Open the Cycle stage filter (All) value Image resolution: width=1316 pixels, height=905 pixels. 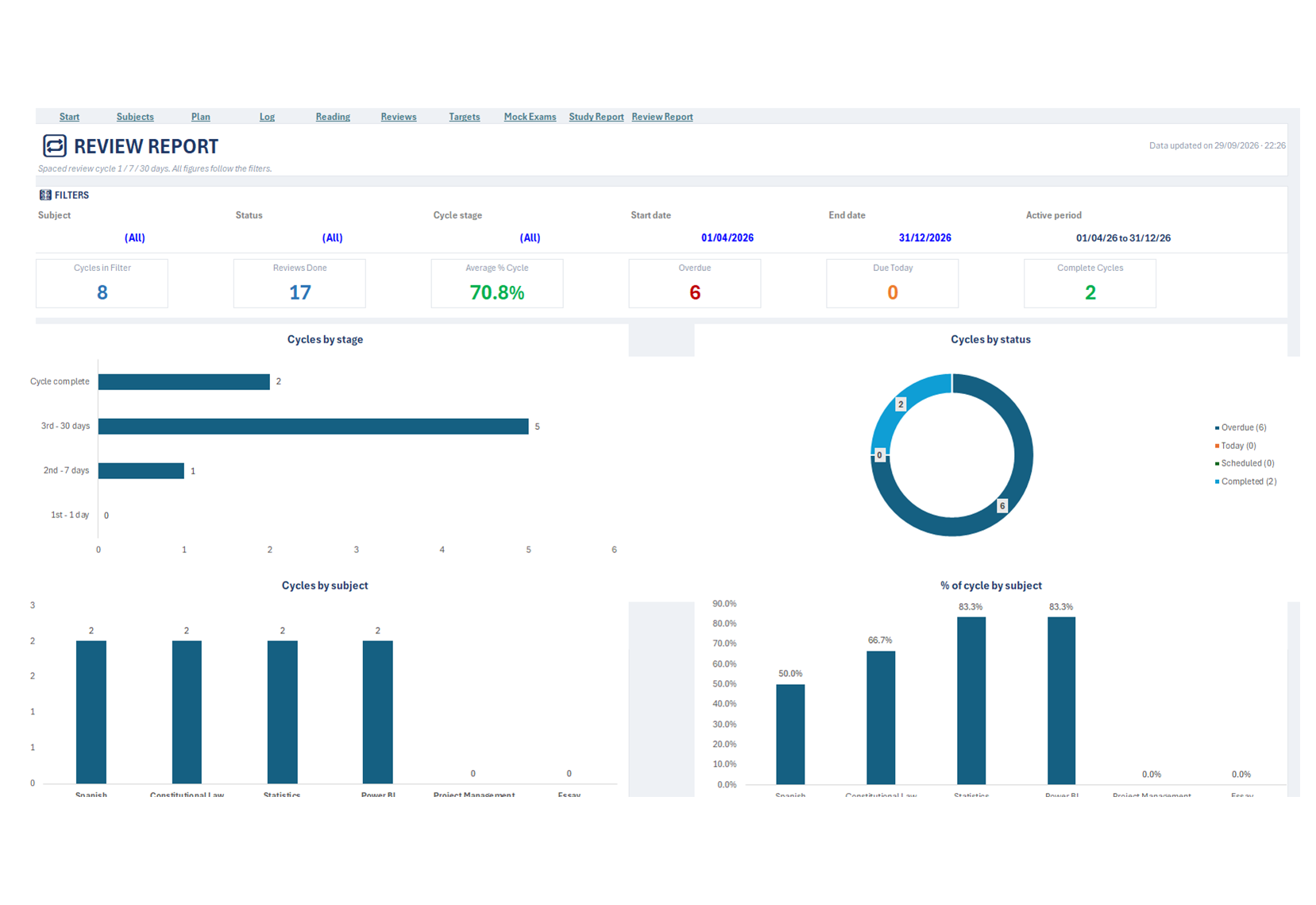[530, 238]
